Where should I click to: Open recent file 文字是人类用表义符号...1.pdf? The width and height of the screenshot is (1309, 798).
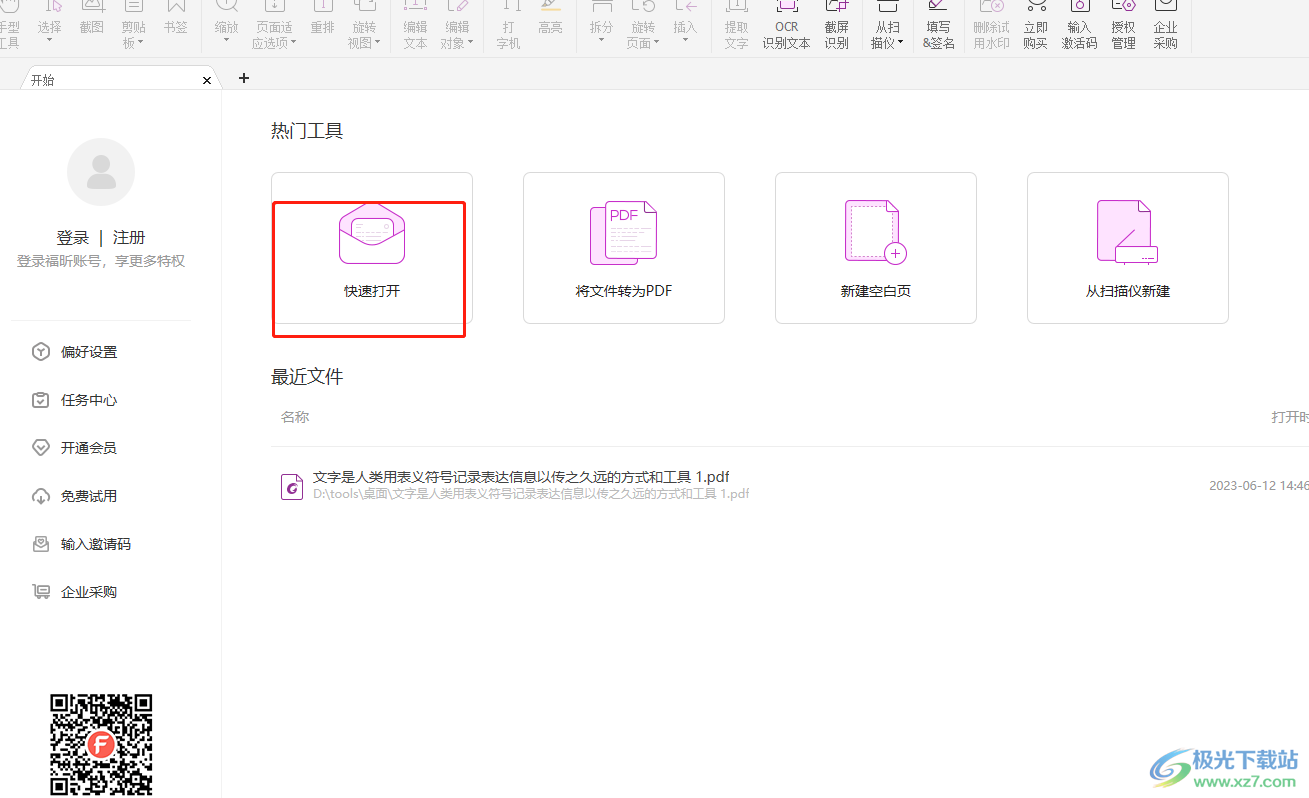pos(521,477)
